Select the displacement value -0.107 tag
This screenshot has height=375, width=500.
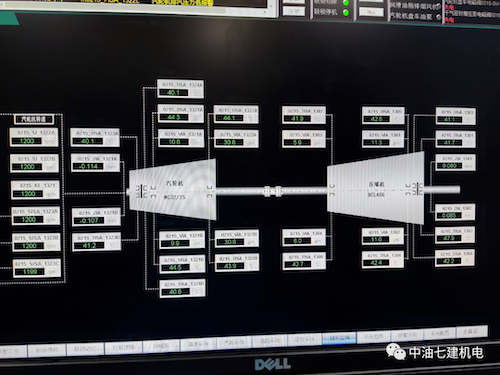(x=97, y=217)
